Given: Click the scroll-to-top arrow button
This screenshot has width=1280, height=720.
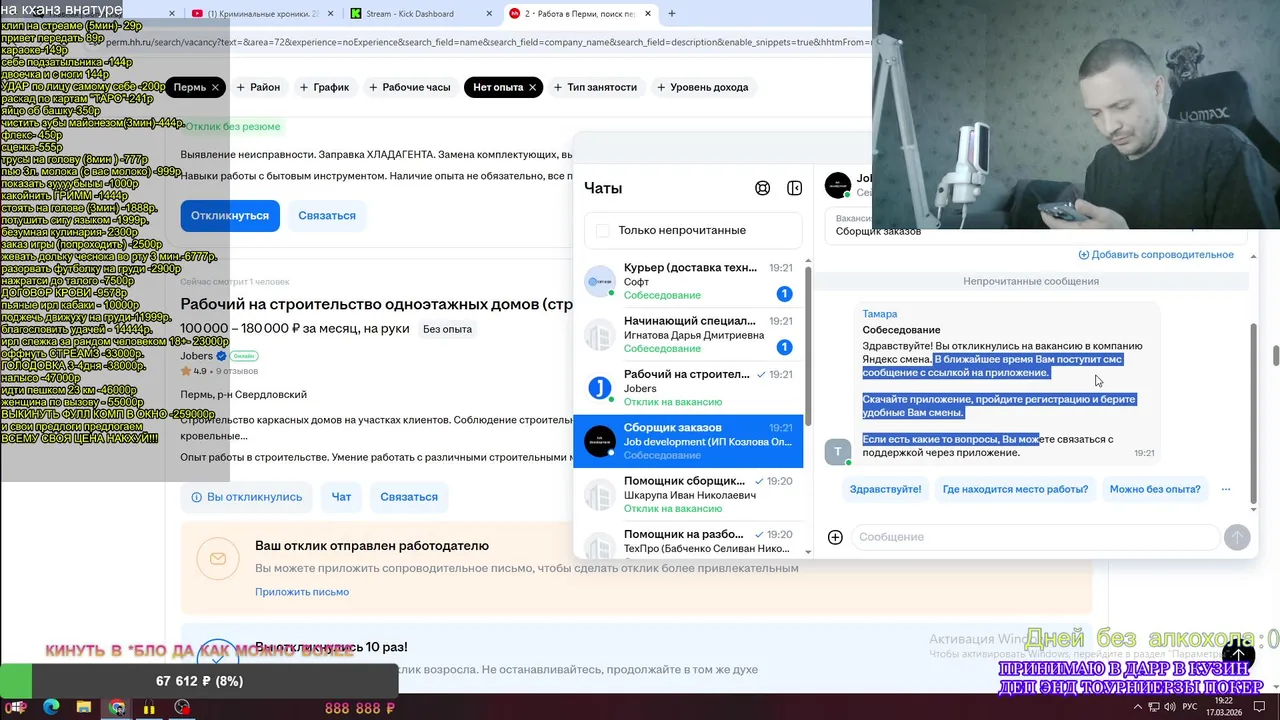Looking at the screenshot, I should [1237, 656].
